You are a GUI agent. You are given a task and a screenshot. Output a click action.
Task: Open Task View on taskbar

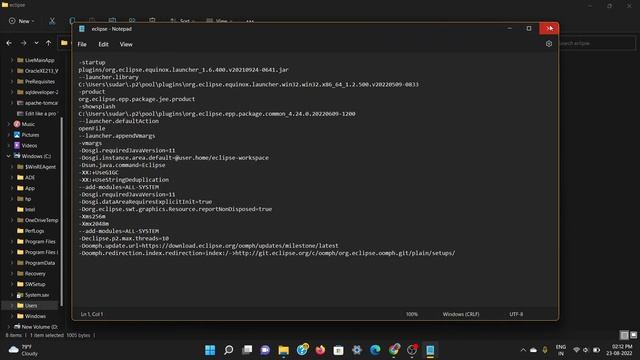(247, 350)
